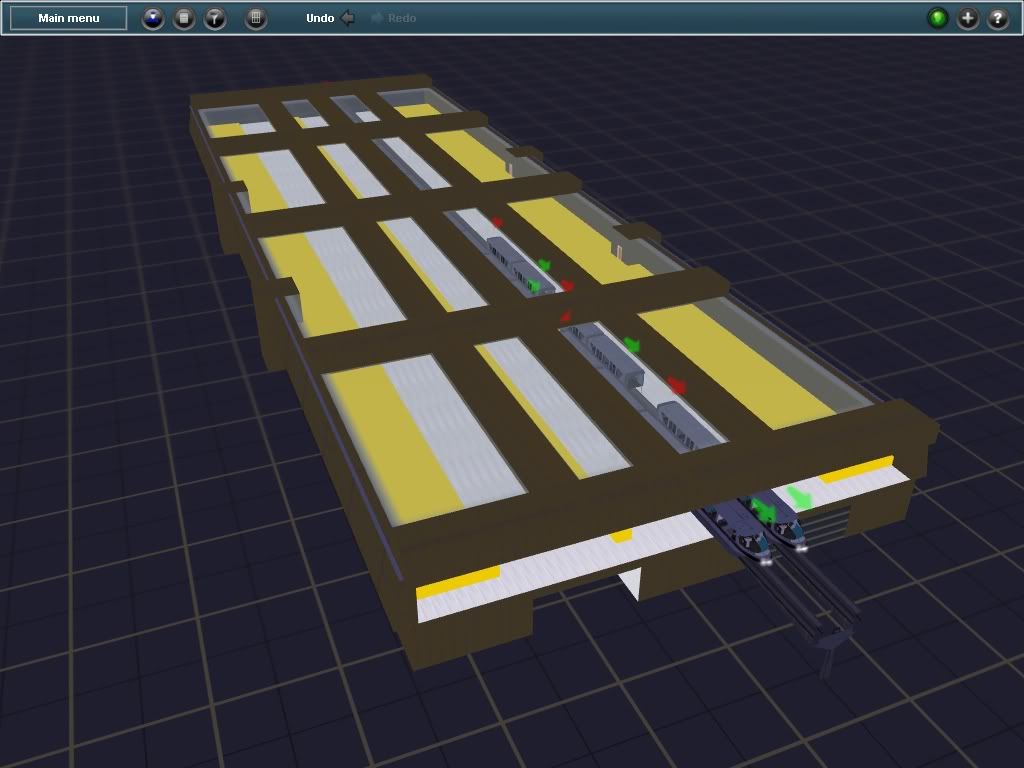The width and height of the screenshot is (1024, 768).
Task: Toggle the grid icon in the toolbar
Action: coord(255,18)
